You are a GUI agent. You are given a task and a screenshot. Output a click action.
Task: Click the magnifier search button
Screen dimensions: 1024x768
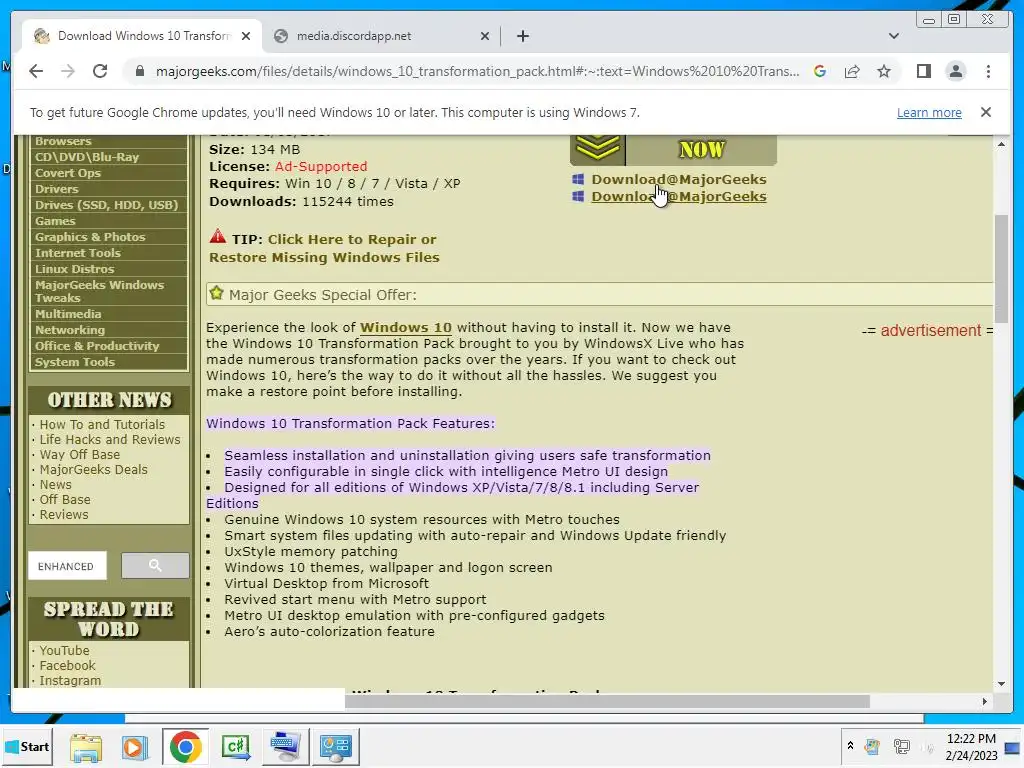pyautogui.click(x=155, y=566)
